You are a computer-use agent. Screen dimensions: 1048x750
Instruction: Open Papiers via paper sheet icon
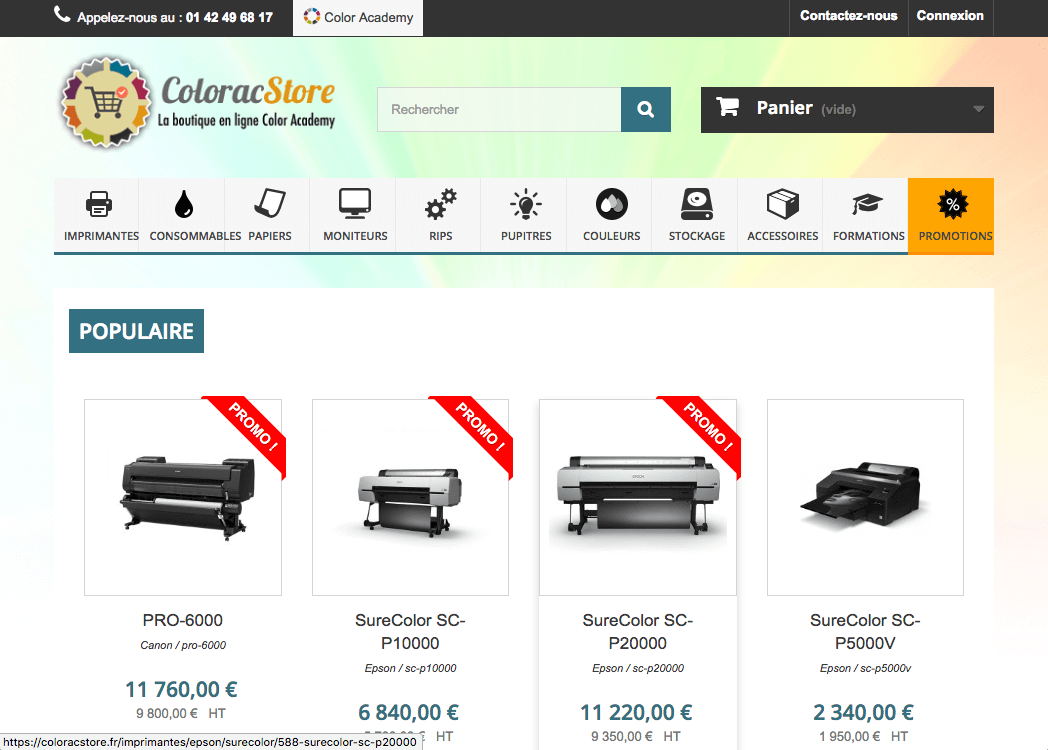point(270,203)
